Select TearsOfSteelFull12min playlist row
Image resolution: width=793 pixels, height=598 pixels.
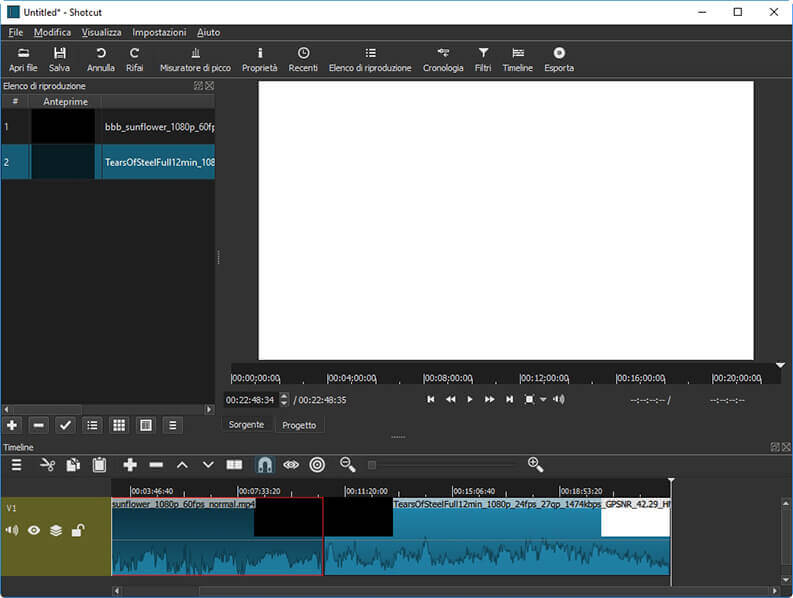(x=108, y=162)
